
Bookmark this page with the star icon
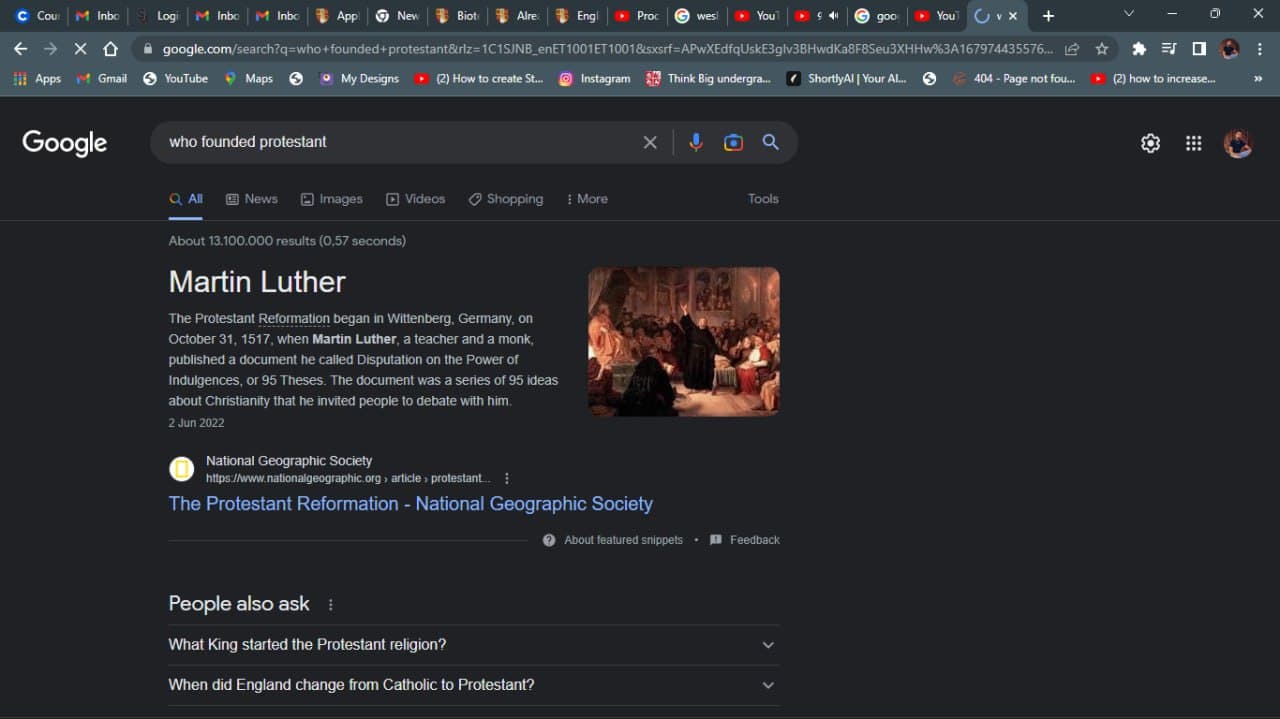1101,49
